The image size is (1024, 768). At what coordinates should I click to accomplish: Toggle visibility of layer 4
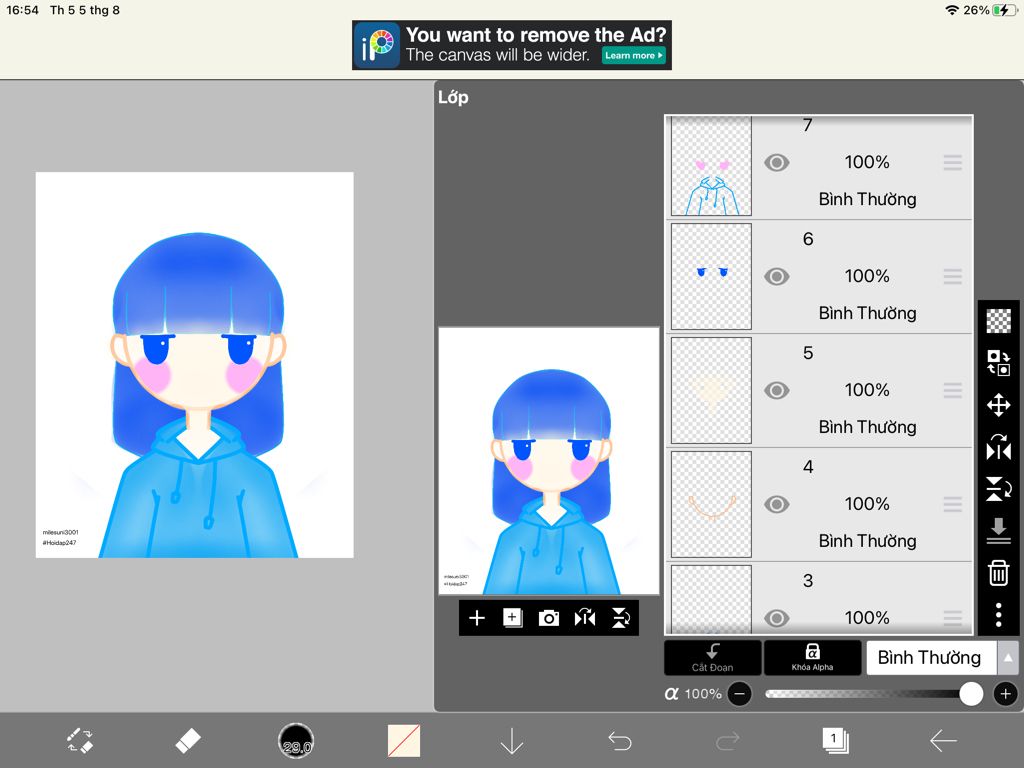click(776, 504)
